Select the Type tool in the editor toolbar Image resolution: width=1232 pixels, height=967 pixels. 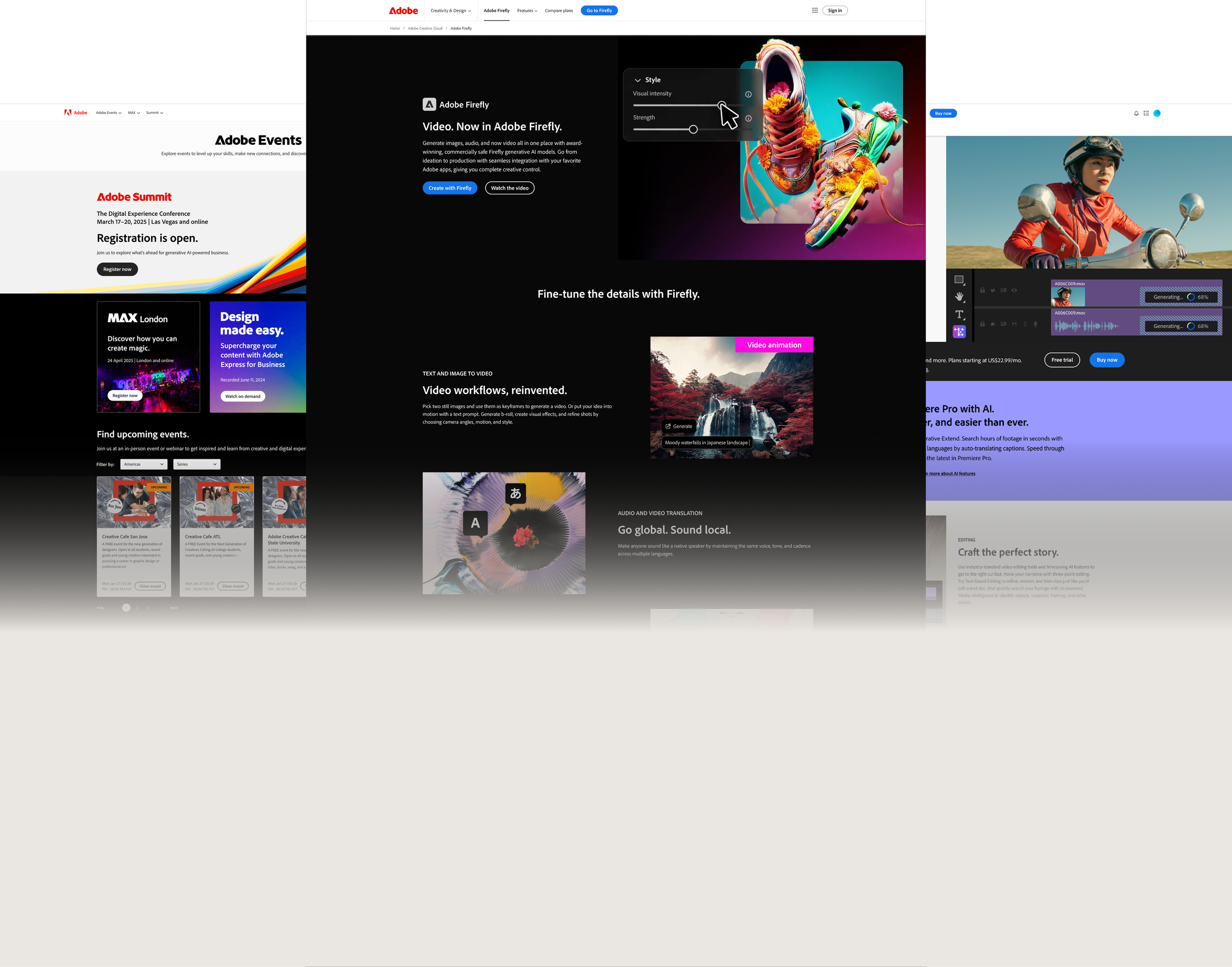[x=959, y=314]
